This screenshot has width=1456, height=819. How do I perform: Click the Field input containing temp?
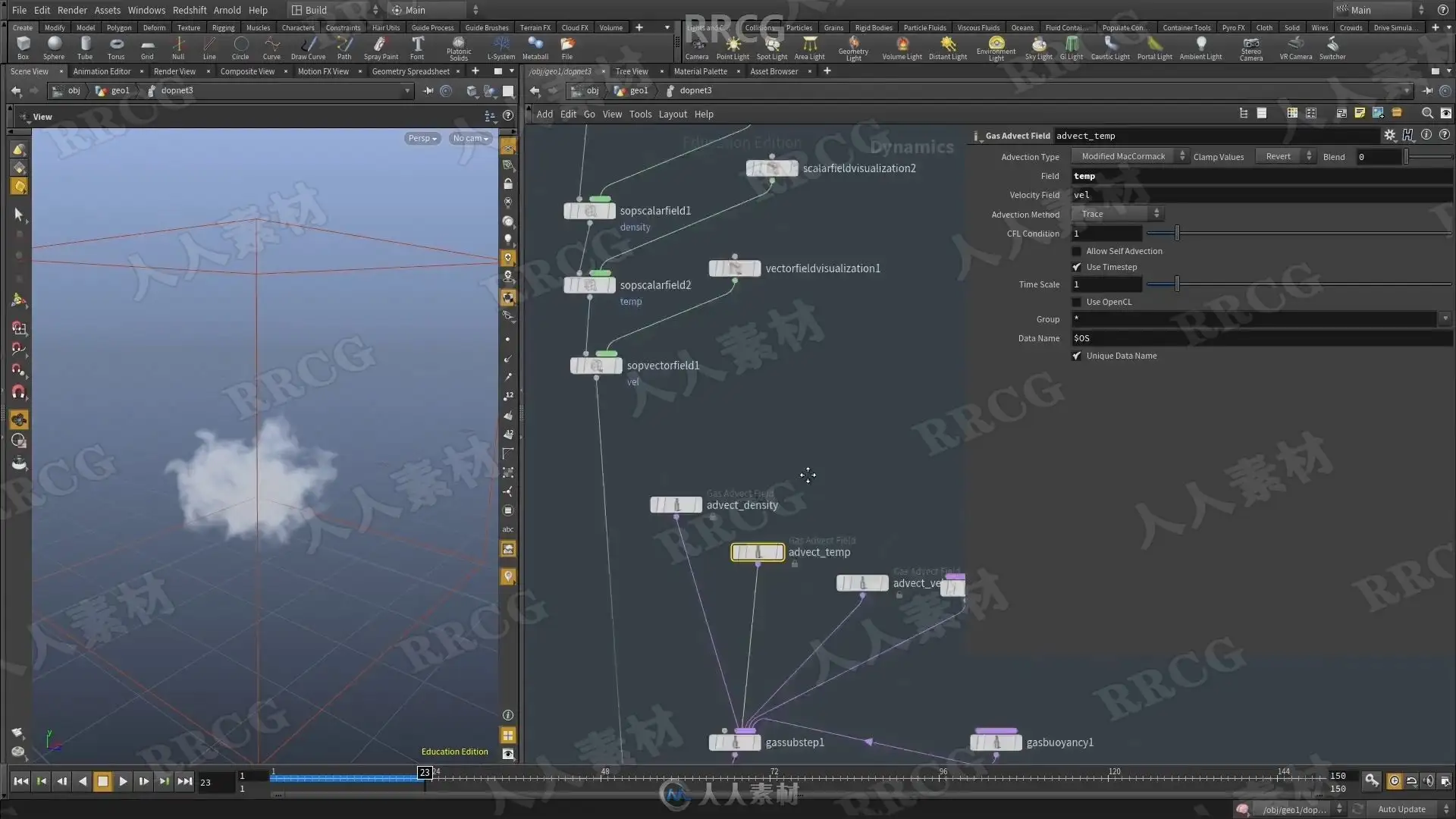1261,176
